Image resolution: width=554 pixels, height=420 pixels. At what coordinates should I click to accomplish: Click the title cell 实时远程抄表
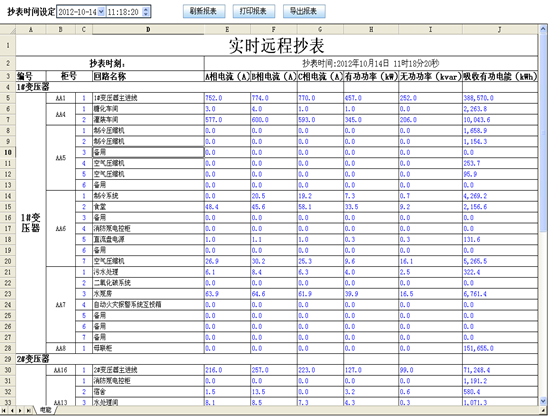click(x=277, y=45)
